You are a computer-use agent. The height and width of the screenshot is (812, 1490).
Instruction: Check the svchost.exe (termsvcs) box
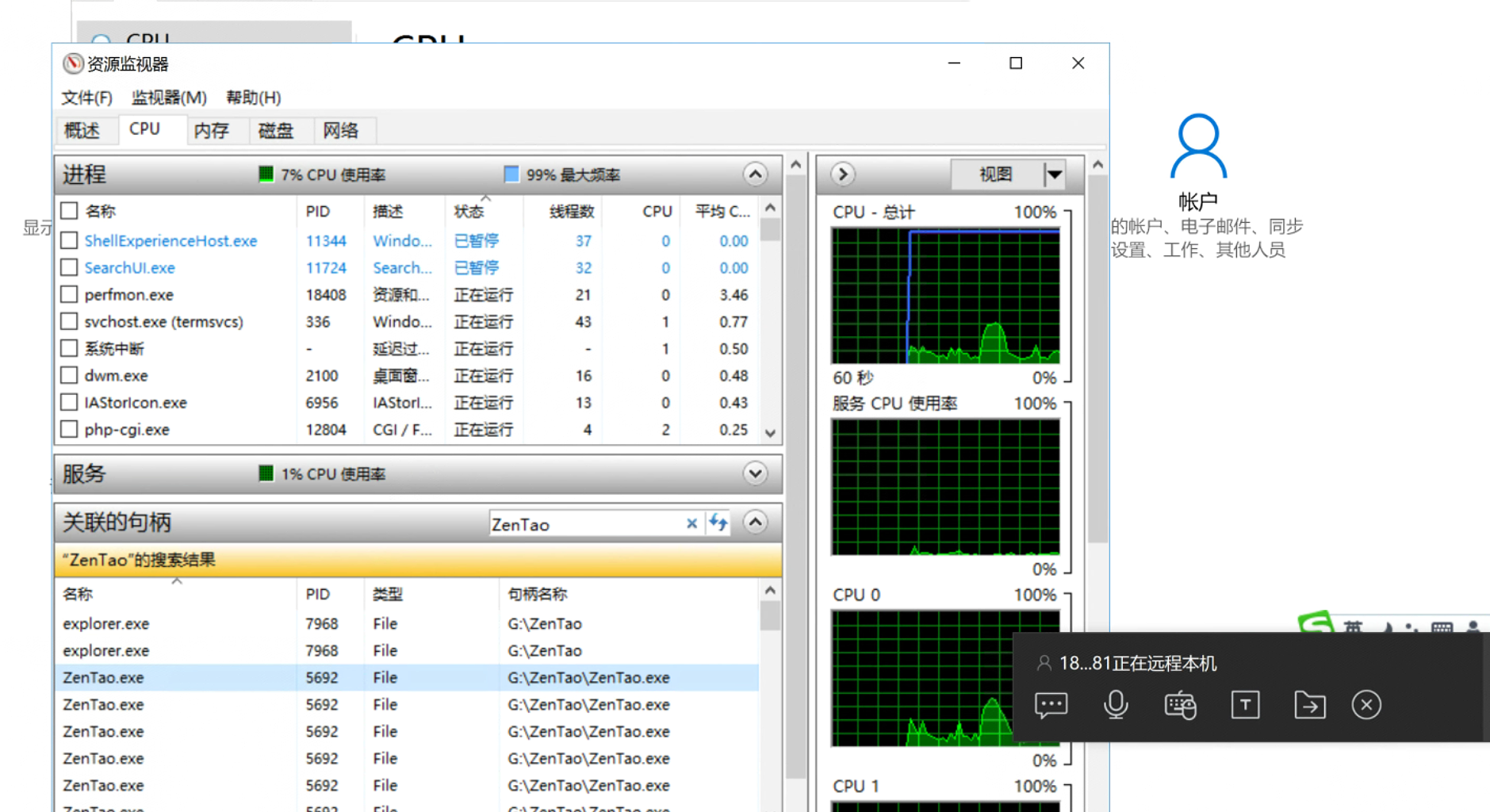pos(70,321)
